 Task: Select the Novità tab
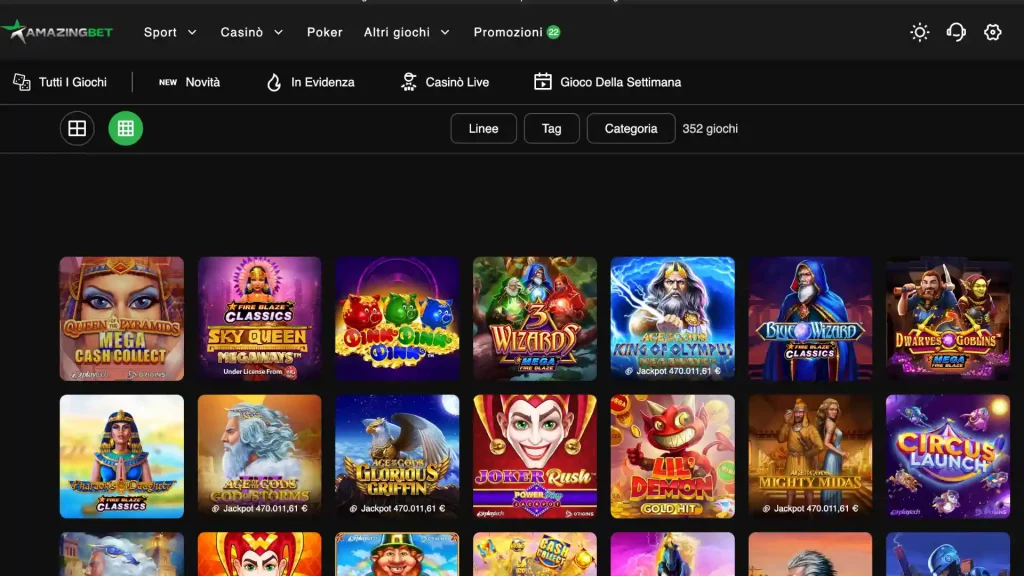[189, 82]
